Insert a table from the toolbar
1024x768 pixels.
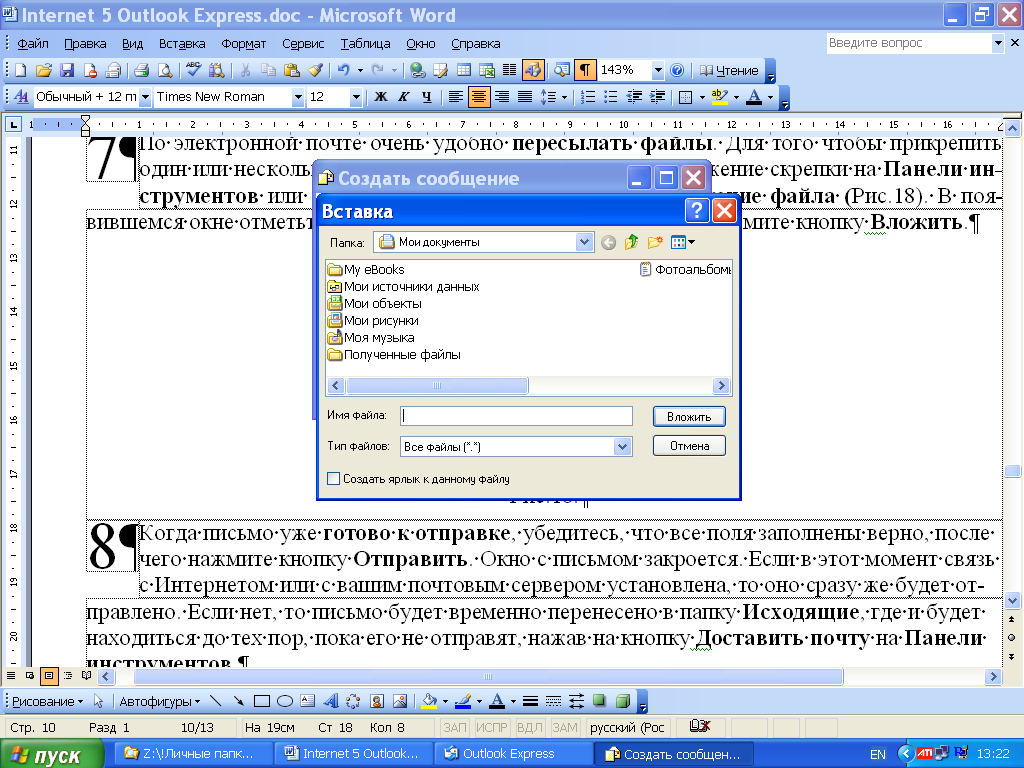point(464,70)
